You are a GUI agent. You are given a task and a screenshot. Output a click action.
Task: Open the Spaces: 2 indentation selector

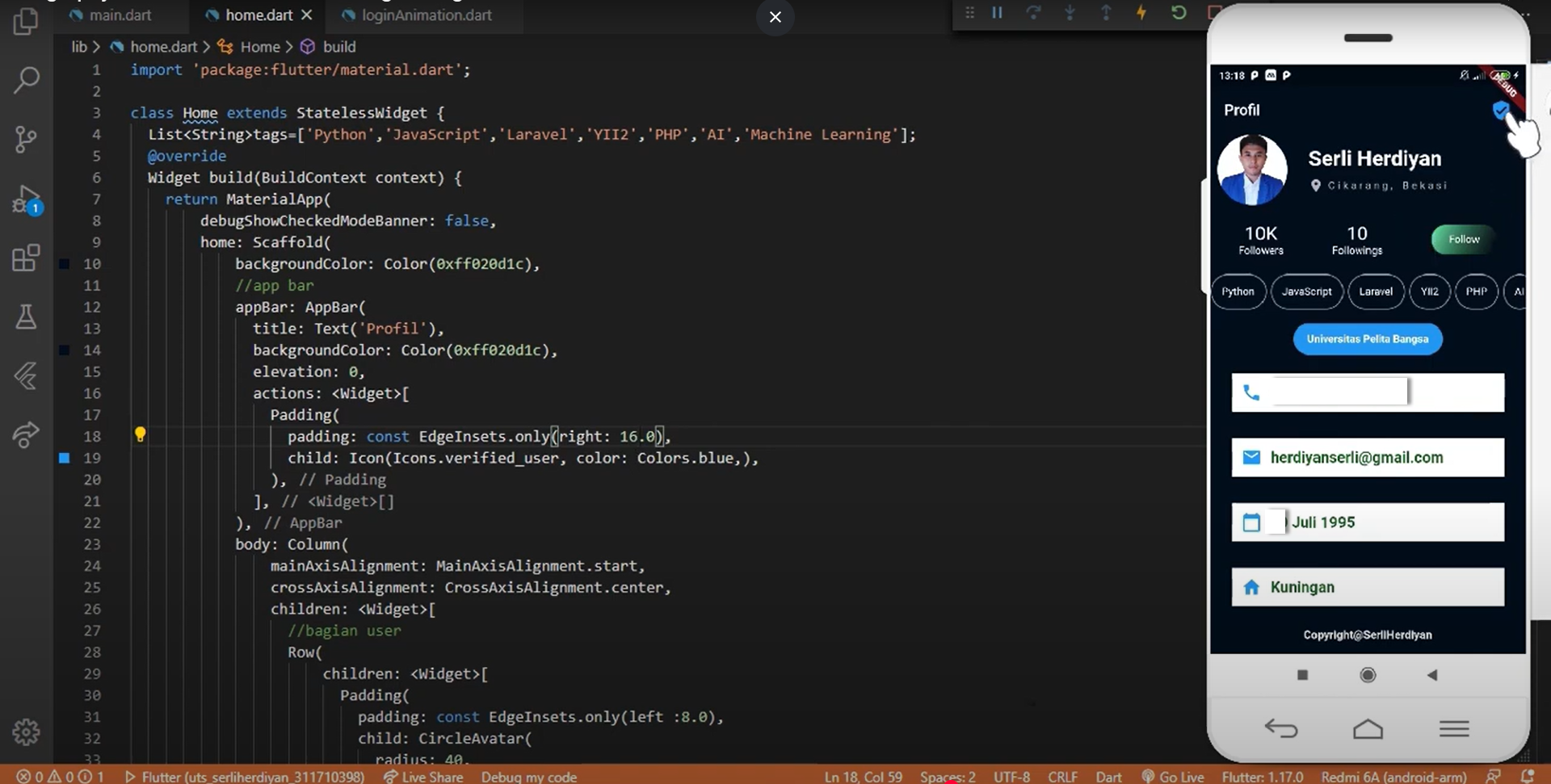[948, 776]
